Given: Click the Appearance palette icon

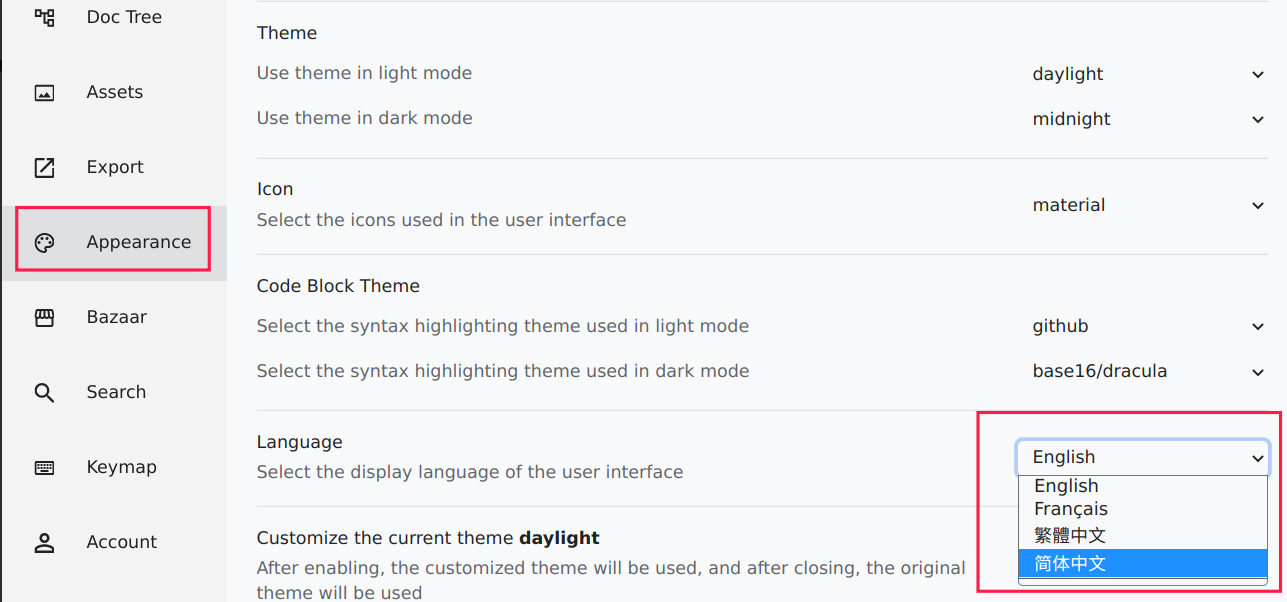Looking at the screenshot, I should 44,242.
